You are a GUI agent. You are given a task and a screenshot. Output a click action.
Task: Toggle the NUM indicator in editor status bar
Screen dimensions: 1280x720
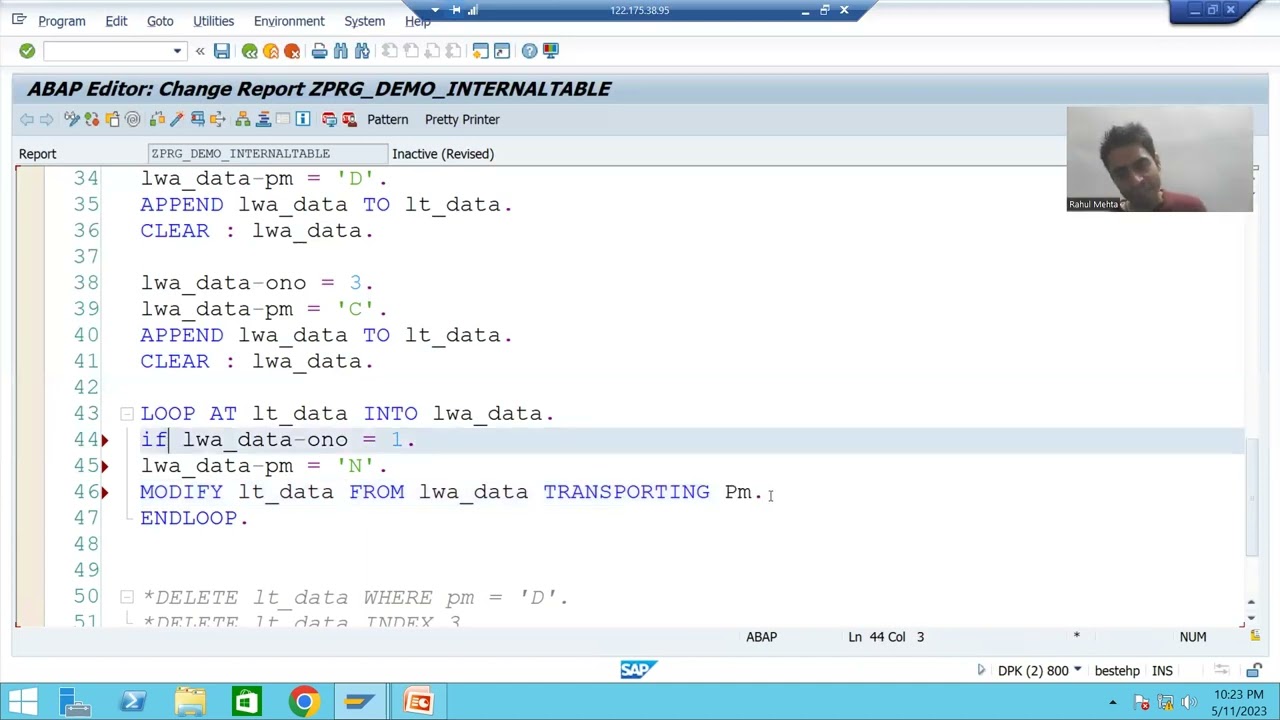pyautogui.click(x=1193, y=637)
